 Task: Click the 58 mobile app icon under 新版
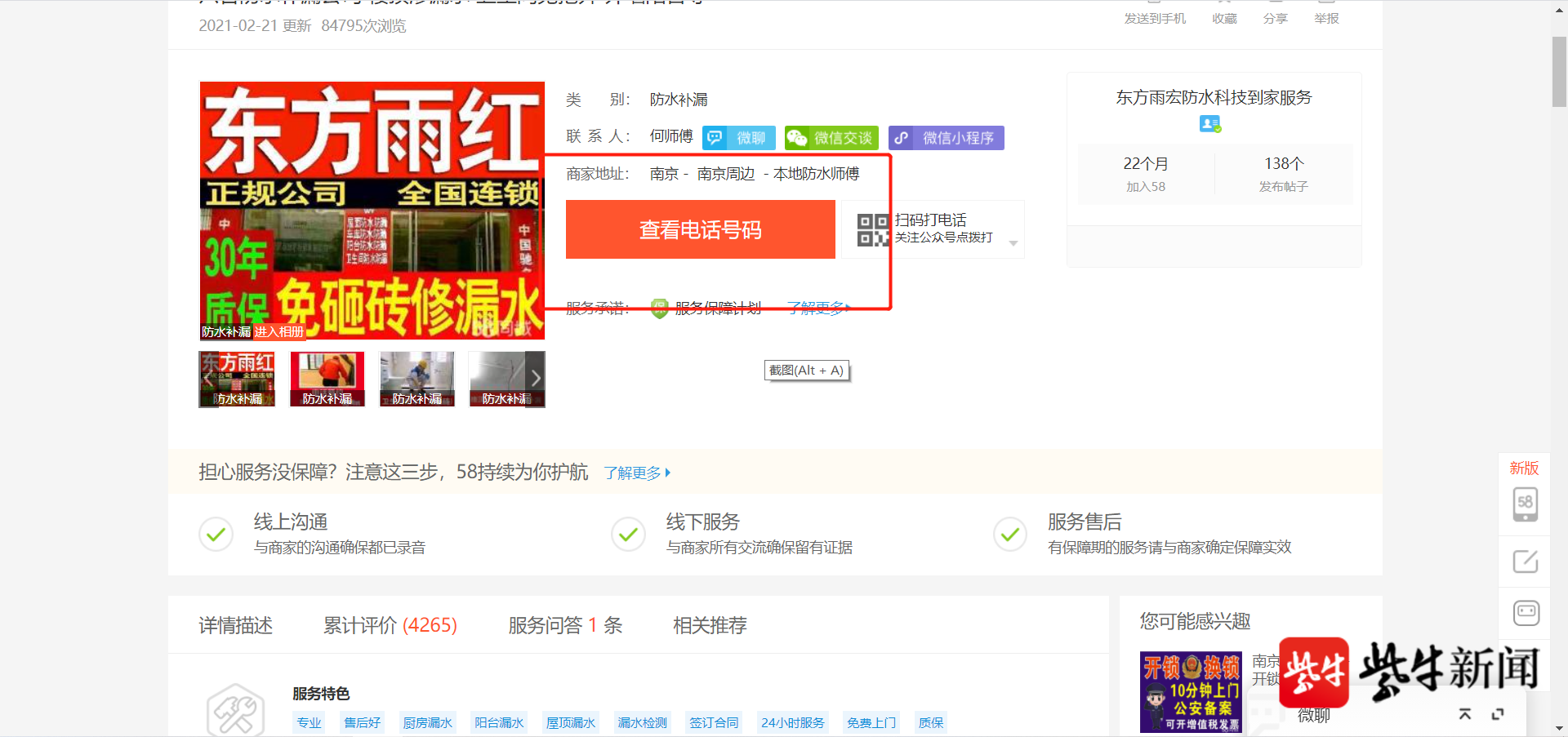coord(1525,504)
